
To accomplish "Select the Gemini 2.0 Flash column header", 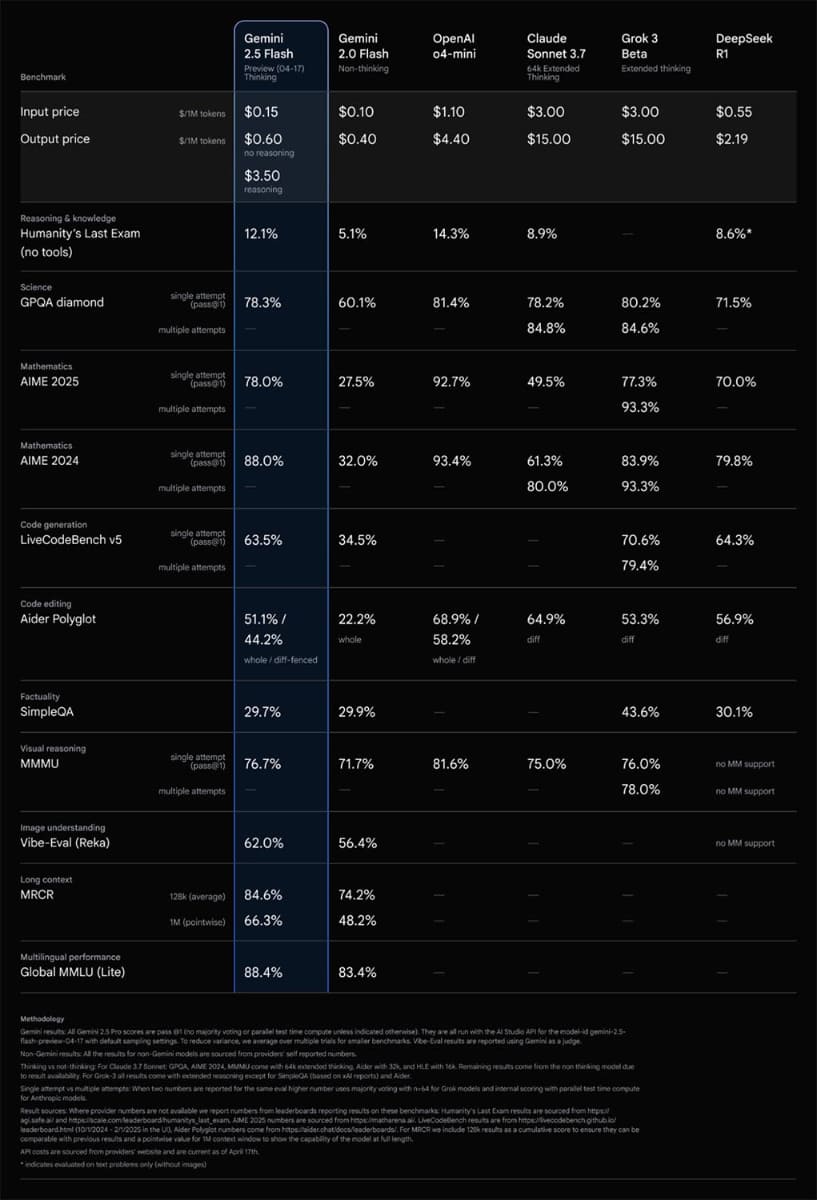I will pos(364,45).
